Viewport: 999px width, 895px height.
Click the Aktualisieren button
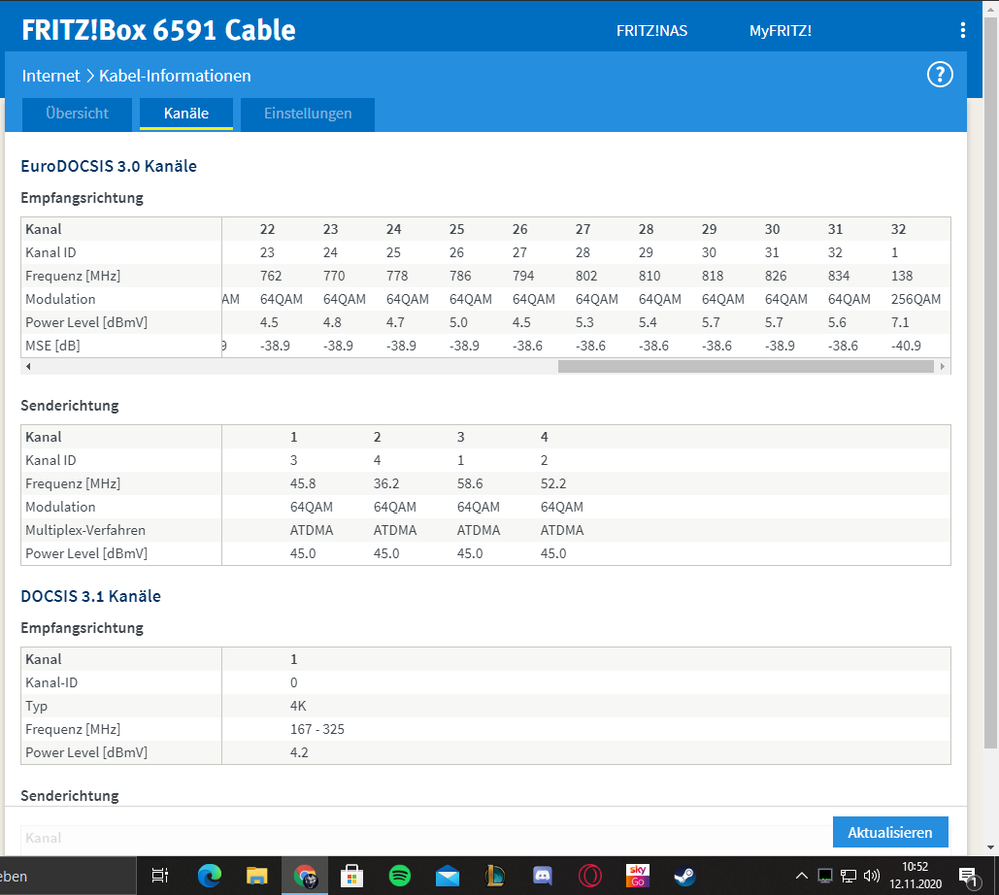[890, 832]
